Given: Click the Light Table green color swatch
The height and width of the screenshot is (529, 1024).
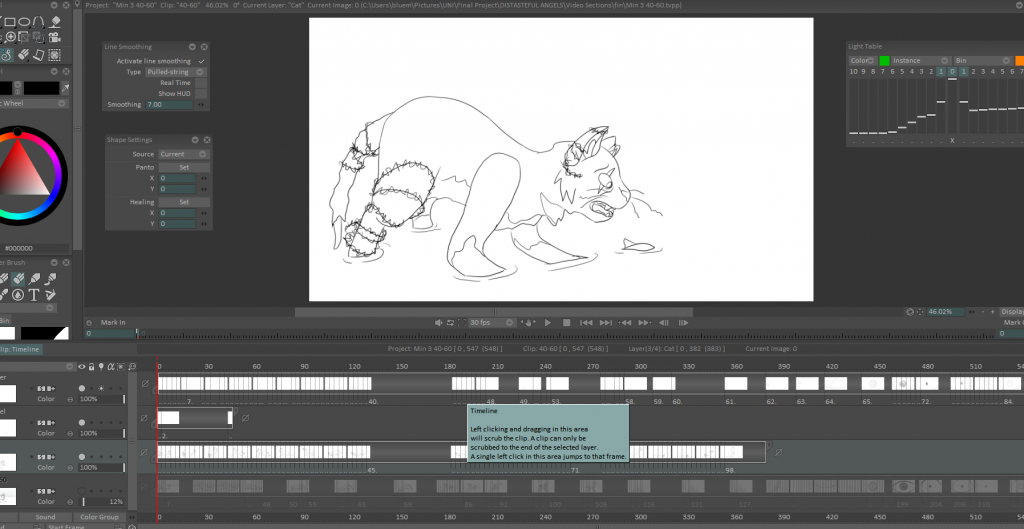Looking at the screenshot, I should pos(884,61).
